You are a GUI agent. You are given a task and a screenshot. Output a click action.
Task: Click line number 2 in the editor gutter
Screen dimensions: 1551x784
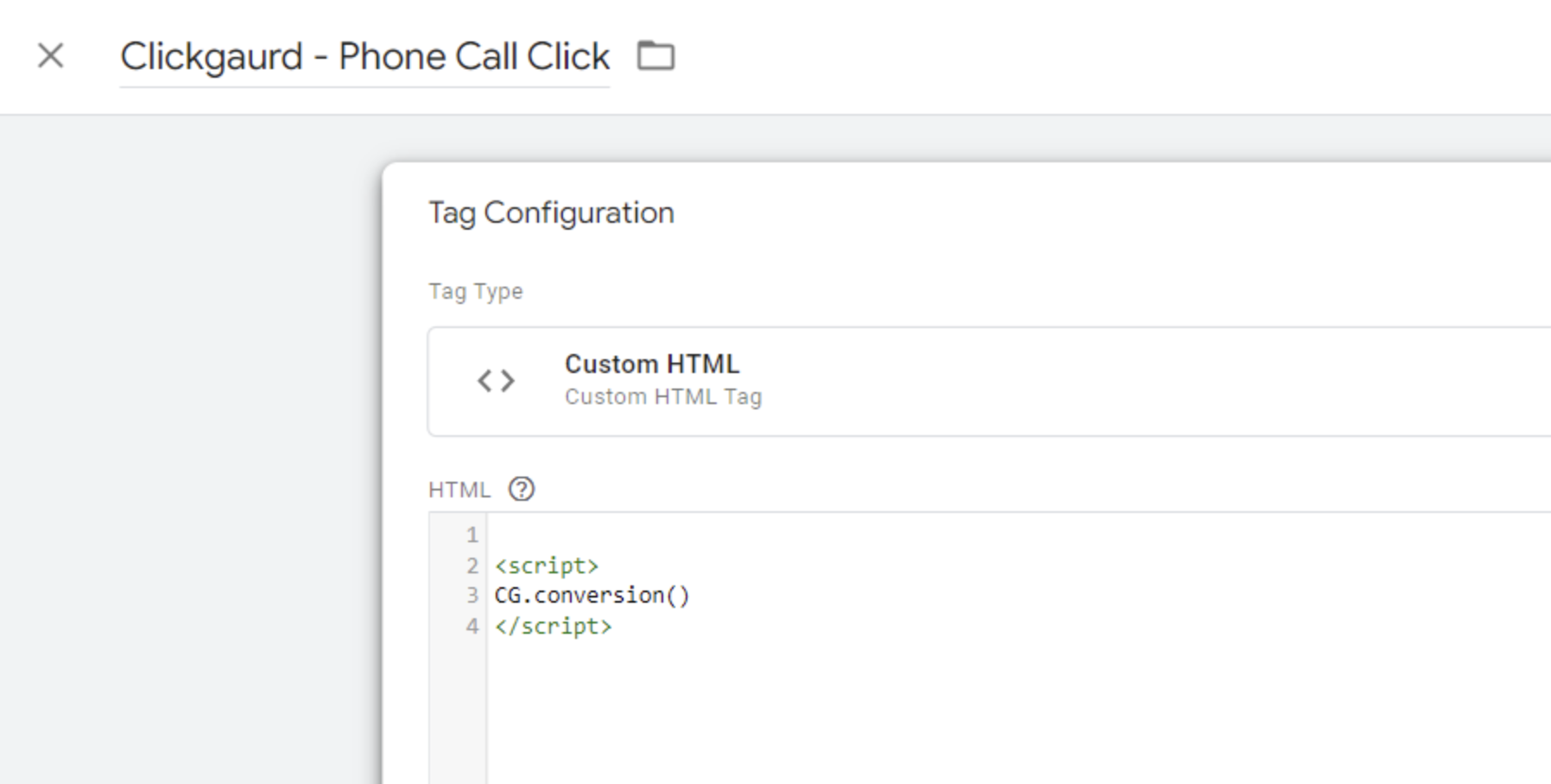coord(472,566)
